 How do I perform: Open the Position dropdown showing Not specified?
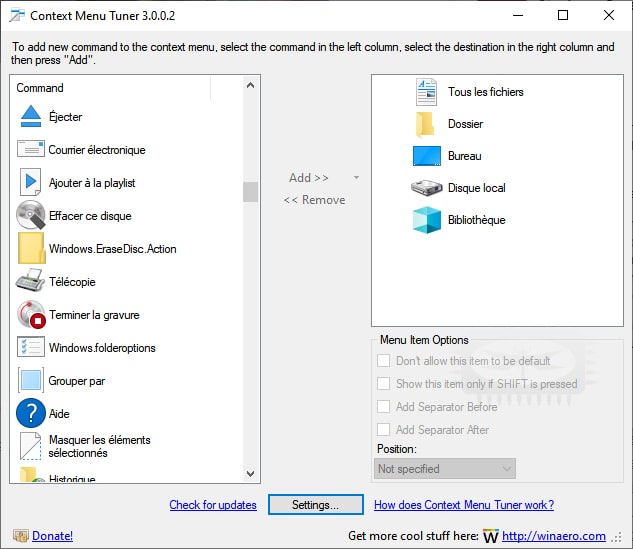click(444, 469)
